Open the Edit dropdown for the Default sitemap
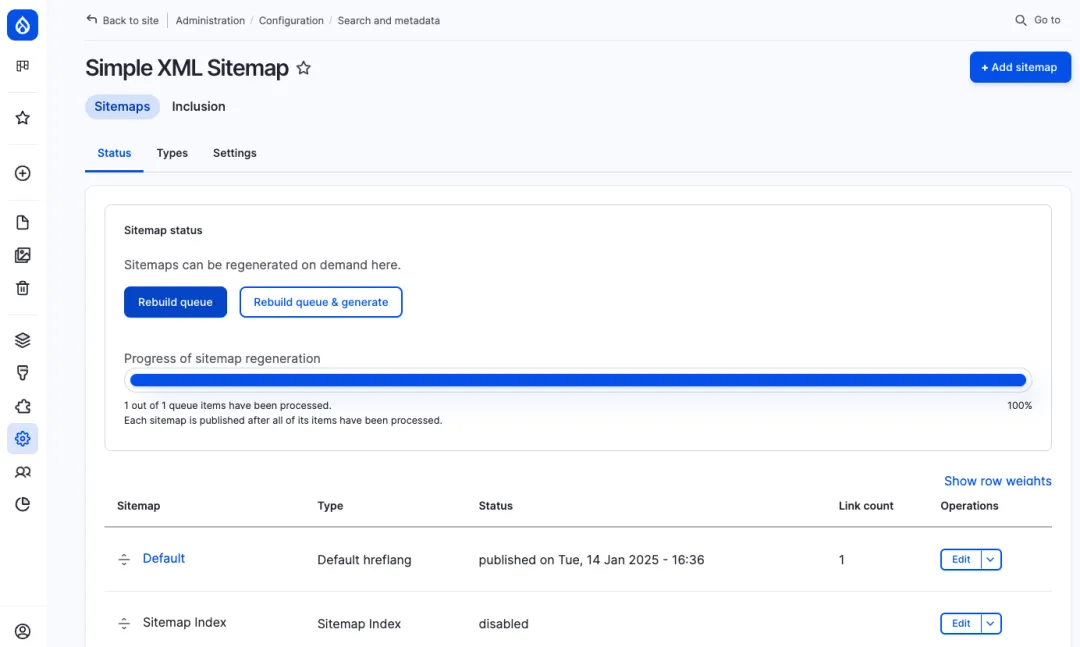Viewport: 1080px width, 647px height. pos(990,559)
